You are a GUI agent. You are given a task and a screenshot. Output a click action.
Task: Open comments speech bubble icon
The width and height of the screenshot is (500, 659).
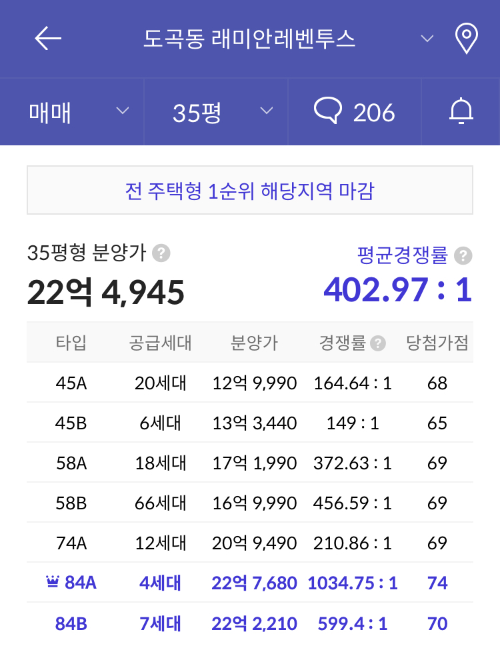328,111
